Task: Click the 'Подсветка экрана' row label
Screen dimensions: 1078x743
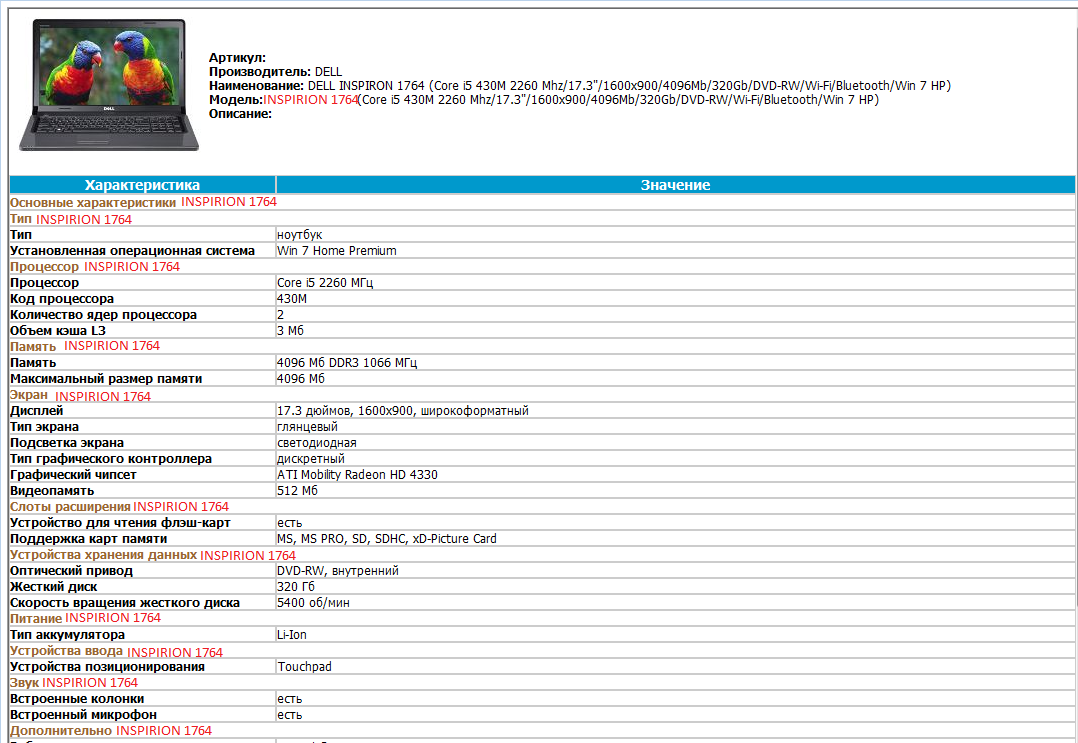Action: pos(67,443)
